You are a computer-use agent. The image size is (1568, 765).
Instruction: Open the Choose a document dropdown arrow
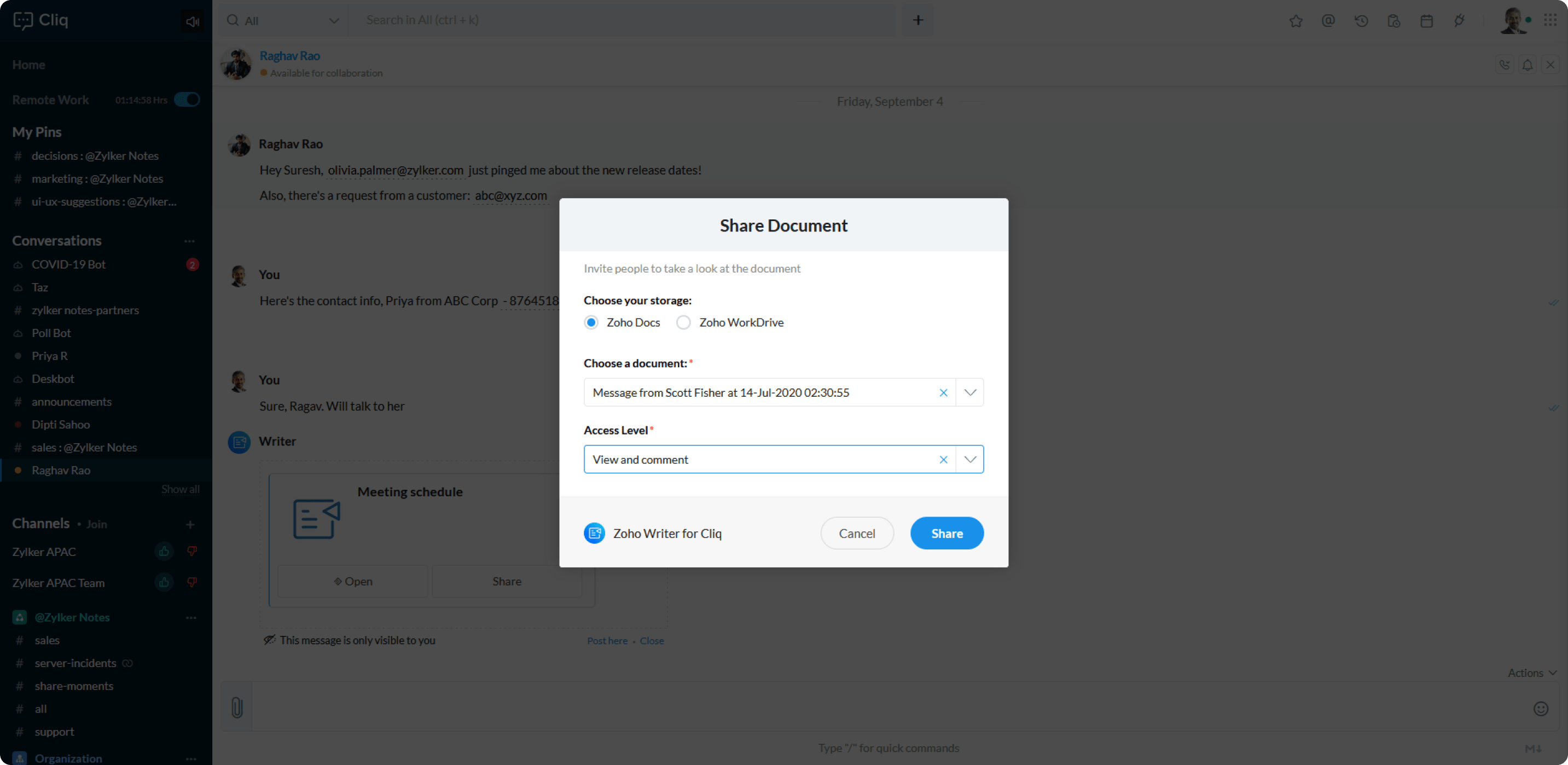coord(969,392)
